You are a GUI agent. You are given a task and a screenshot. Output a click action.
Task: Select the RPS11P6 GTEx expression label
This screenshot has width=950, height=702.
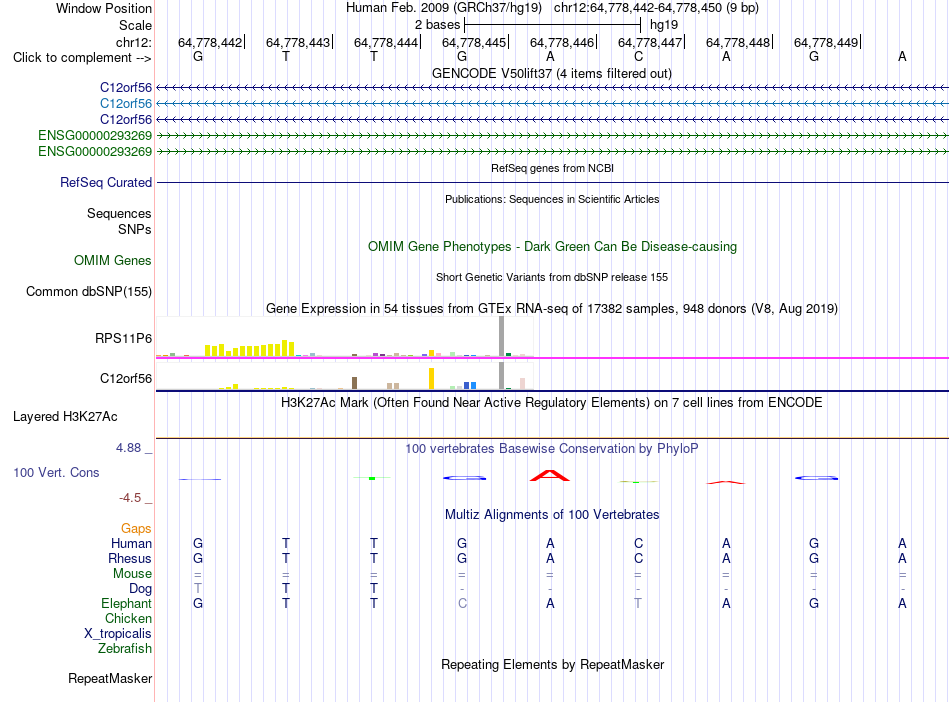124,339
